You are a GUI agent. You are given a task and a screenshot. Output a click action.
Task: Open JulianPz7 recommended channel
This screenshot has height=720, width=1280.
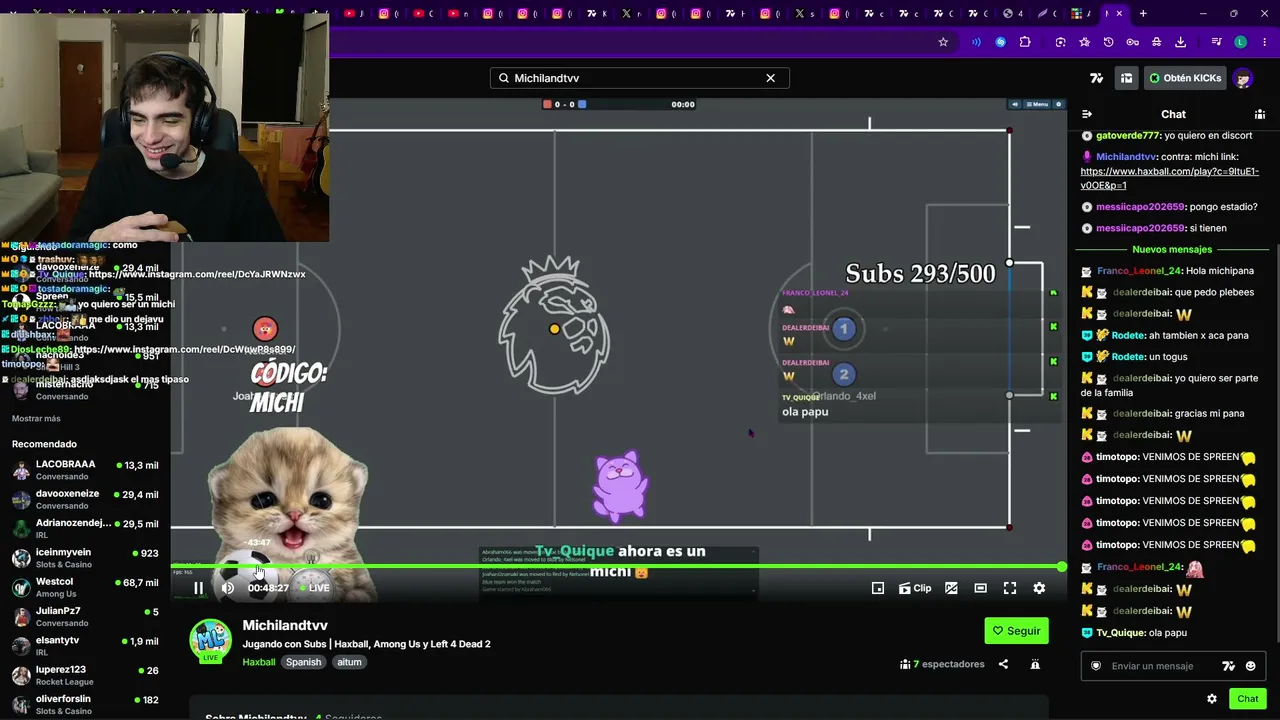85,616
